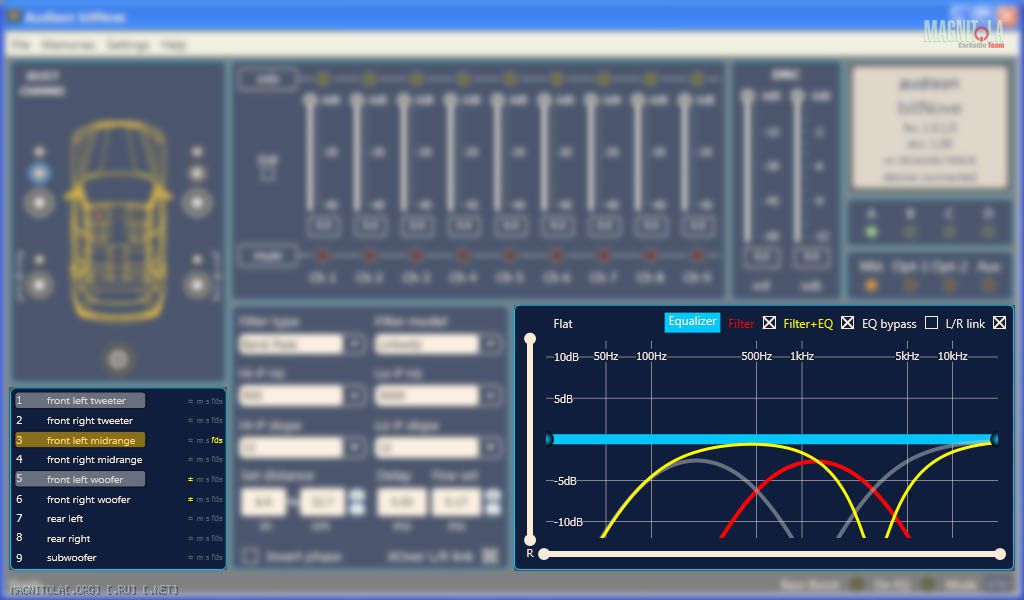Viewport: 1024px width, 600px height.
Task: Click right handle of horizontal frequency range slider
Action: (1000, 554)
